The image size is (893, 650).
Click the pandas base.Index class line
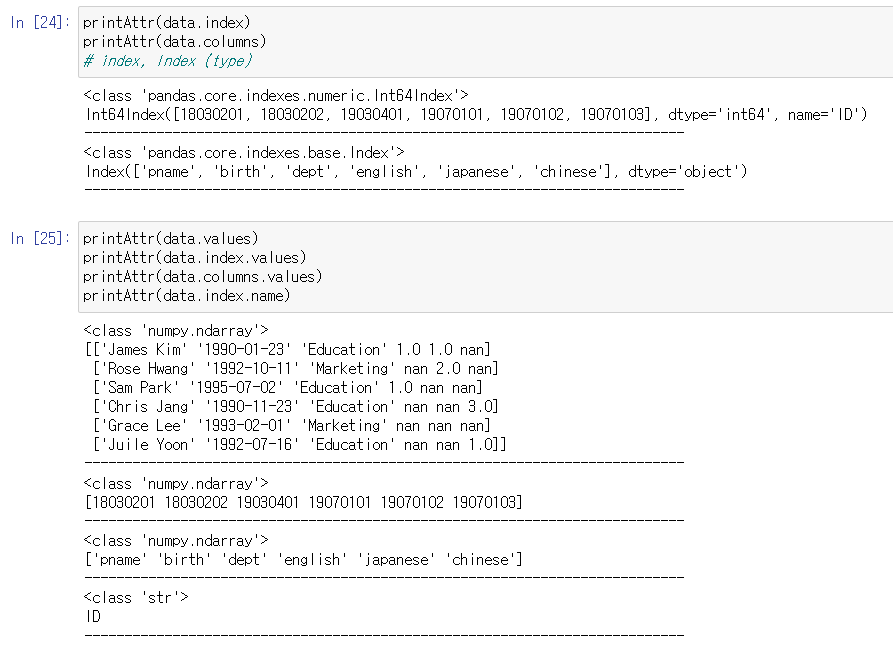[x=244, y=153]
